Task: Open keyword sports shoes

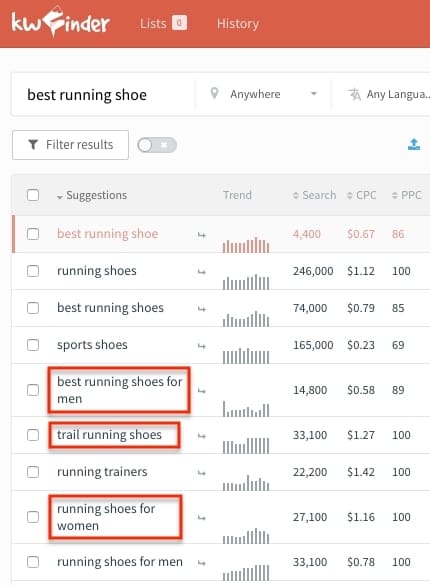Action: click(x=92, y=345)
